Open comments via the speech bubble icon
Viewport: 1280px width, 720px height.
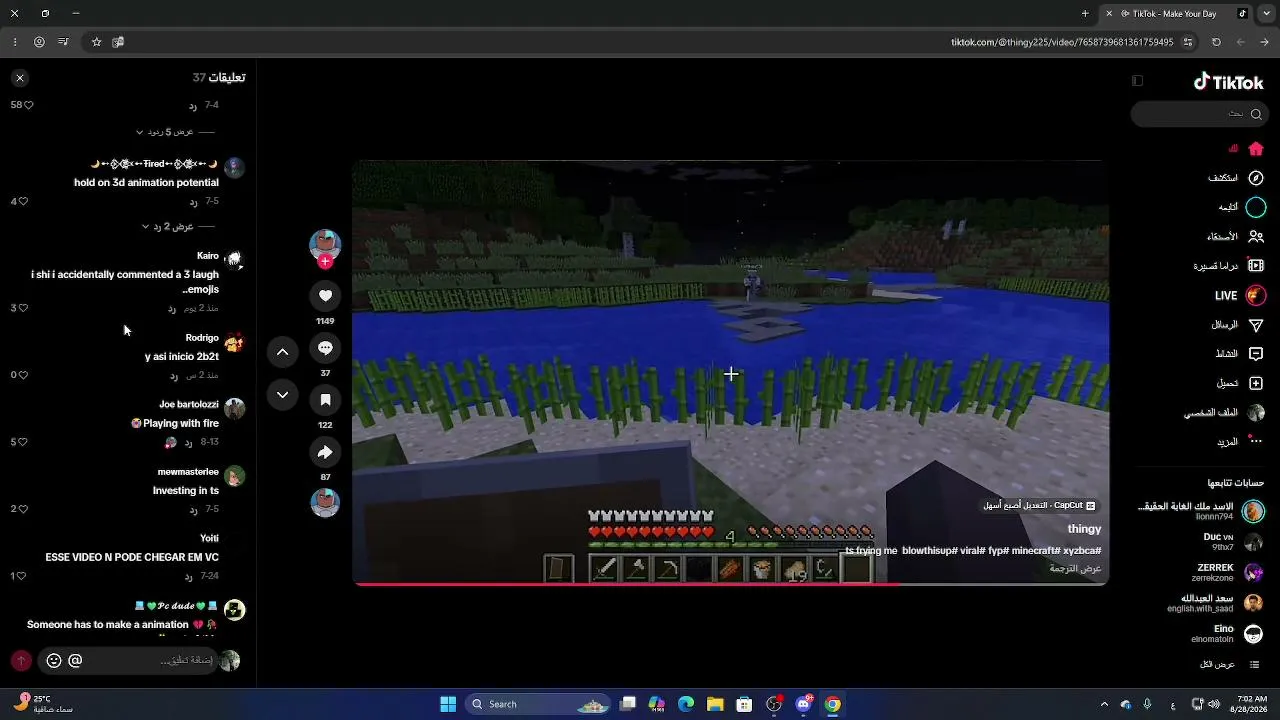coord(325,347)
